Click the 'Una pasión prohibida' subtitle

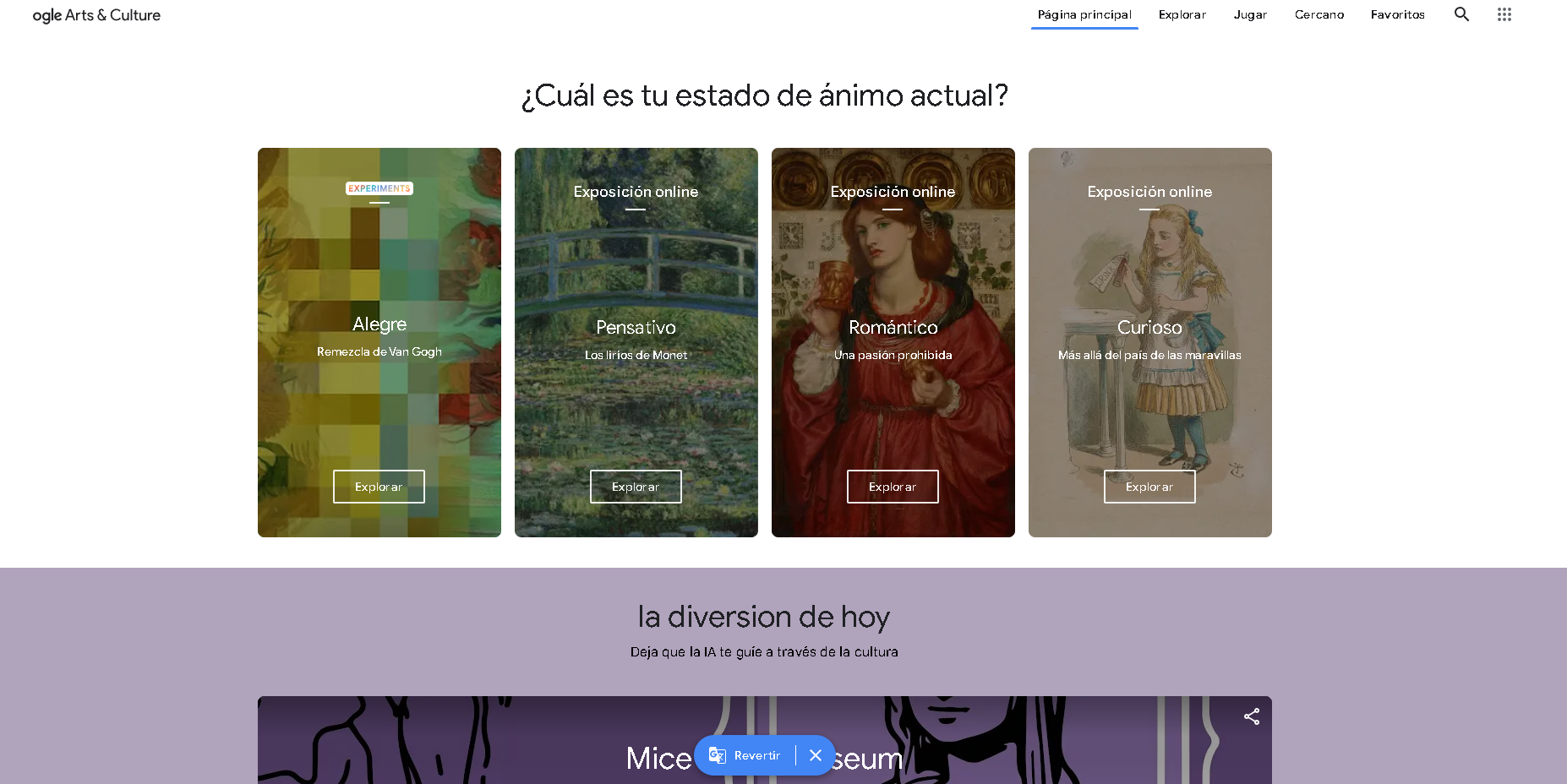pyautogui.click(x=893, y=355)
